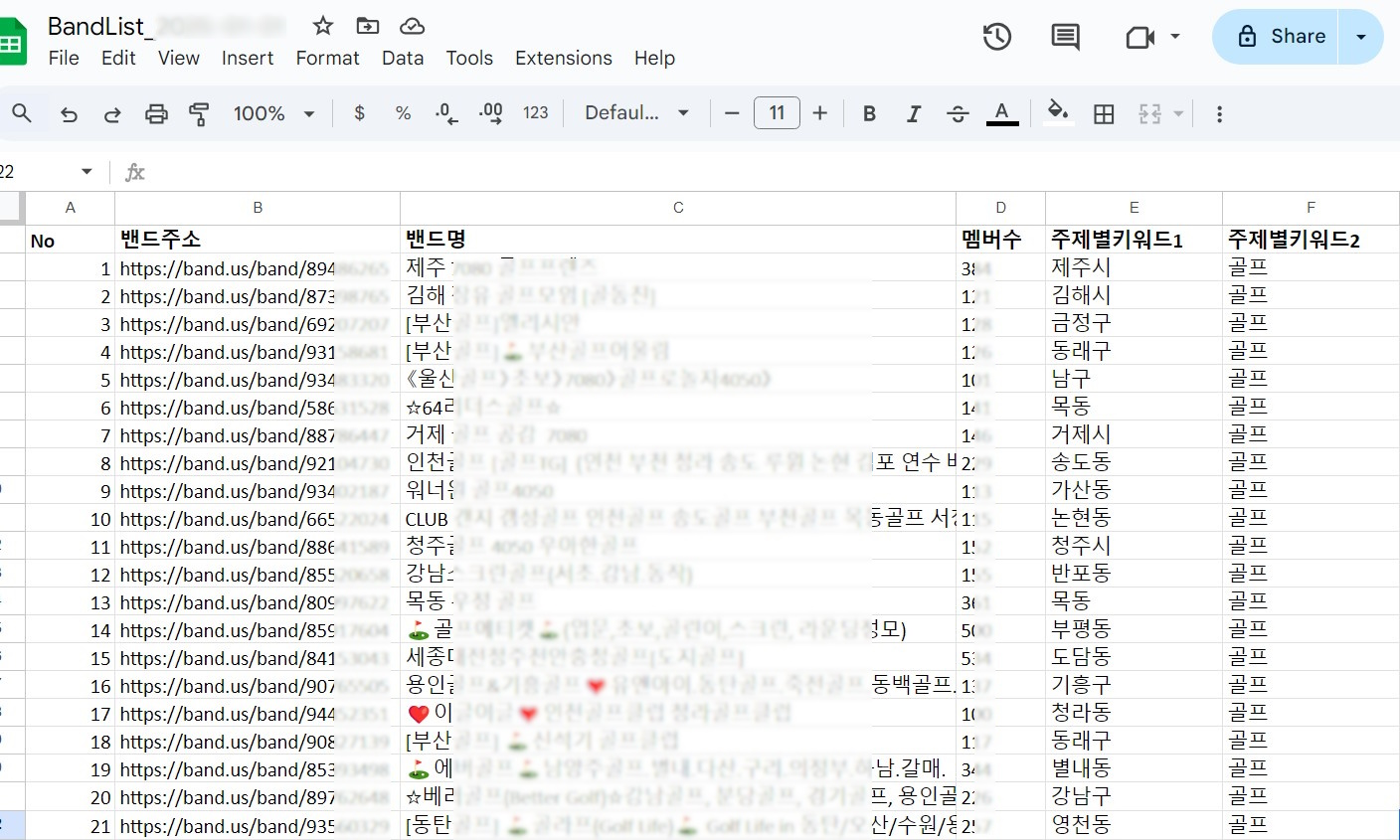Open the Extensions menu
This screenshot has width=1400, height=840.
[563, 59]
